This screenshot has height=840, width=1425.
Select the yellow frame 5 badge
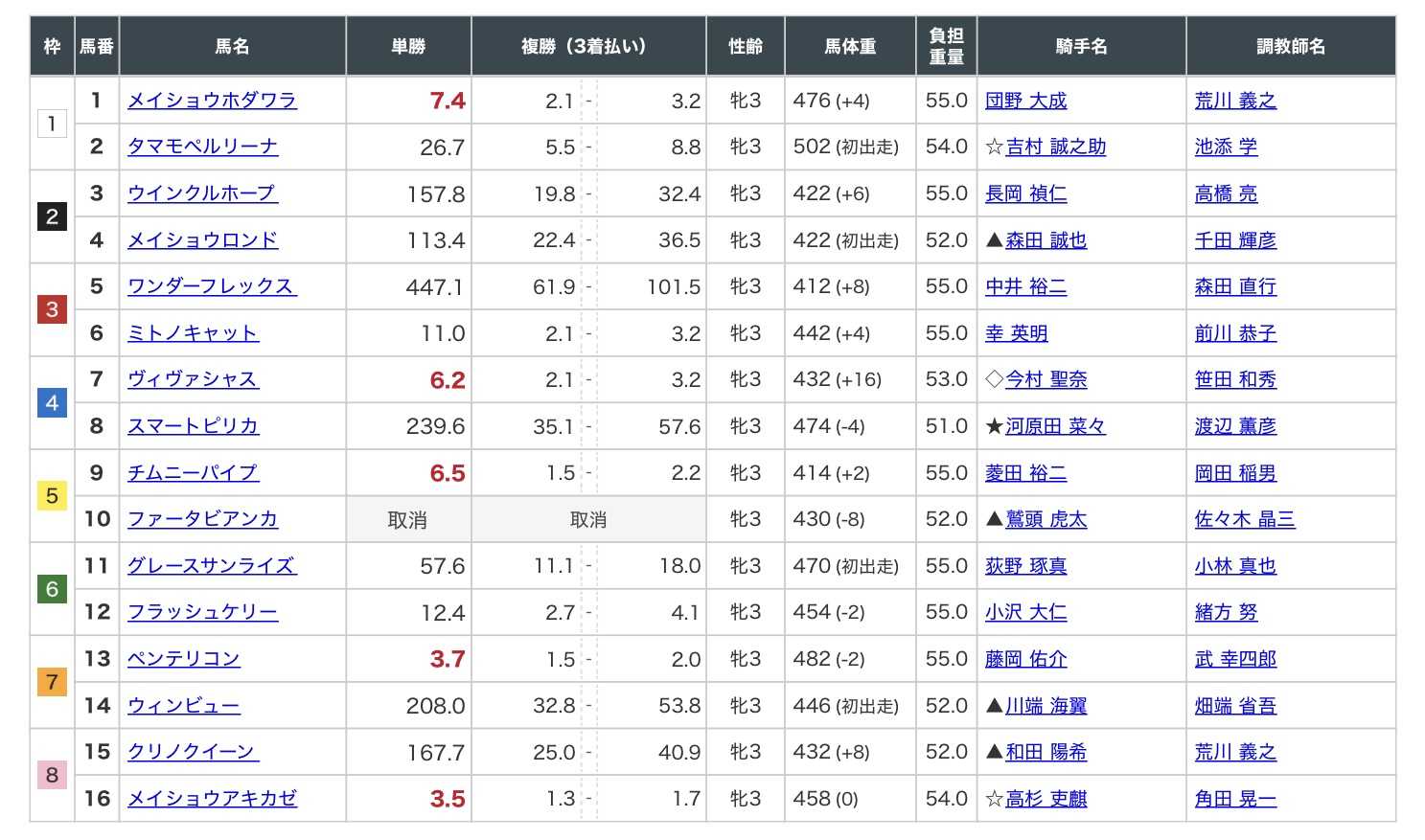click(x=52, y=496)
